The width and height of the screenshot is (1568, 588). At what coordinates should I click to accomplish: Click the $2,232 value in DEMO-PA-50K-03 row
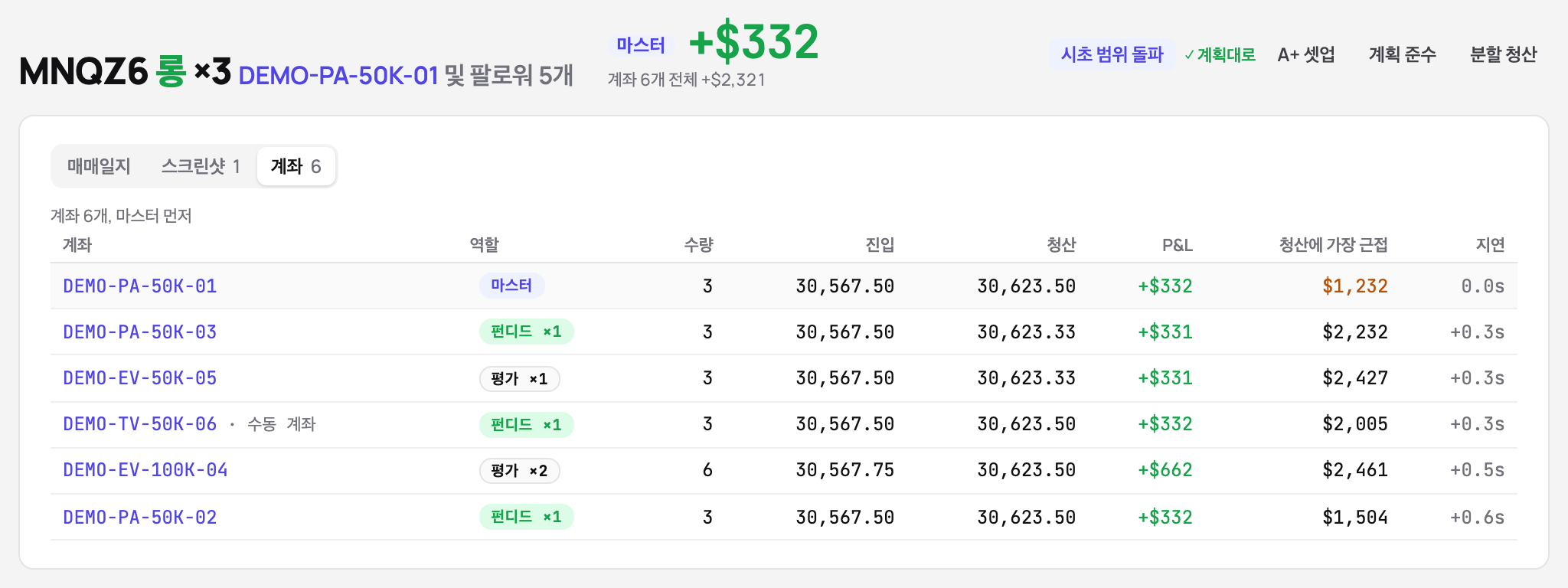(1355, 332)
